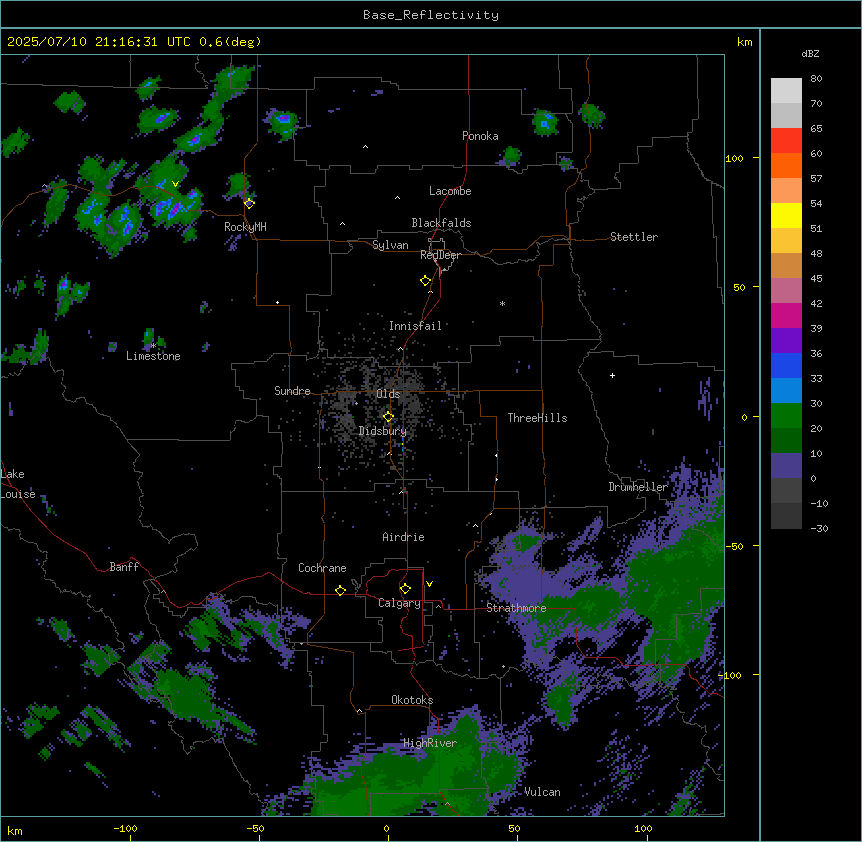Click the Limestone label
The height and width of the screenshot is (842, 862).
point(153,356)
